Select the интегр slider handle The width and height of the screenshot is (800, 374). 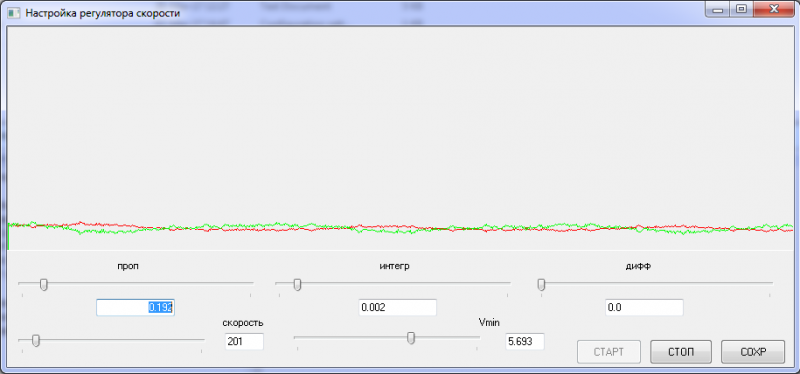297,284
